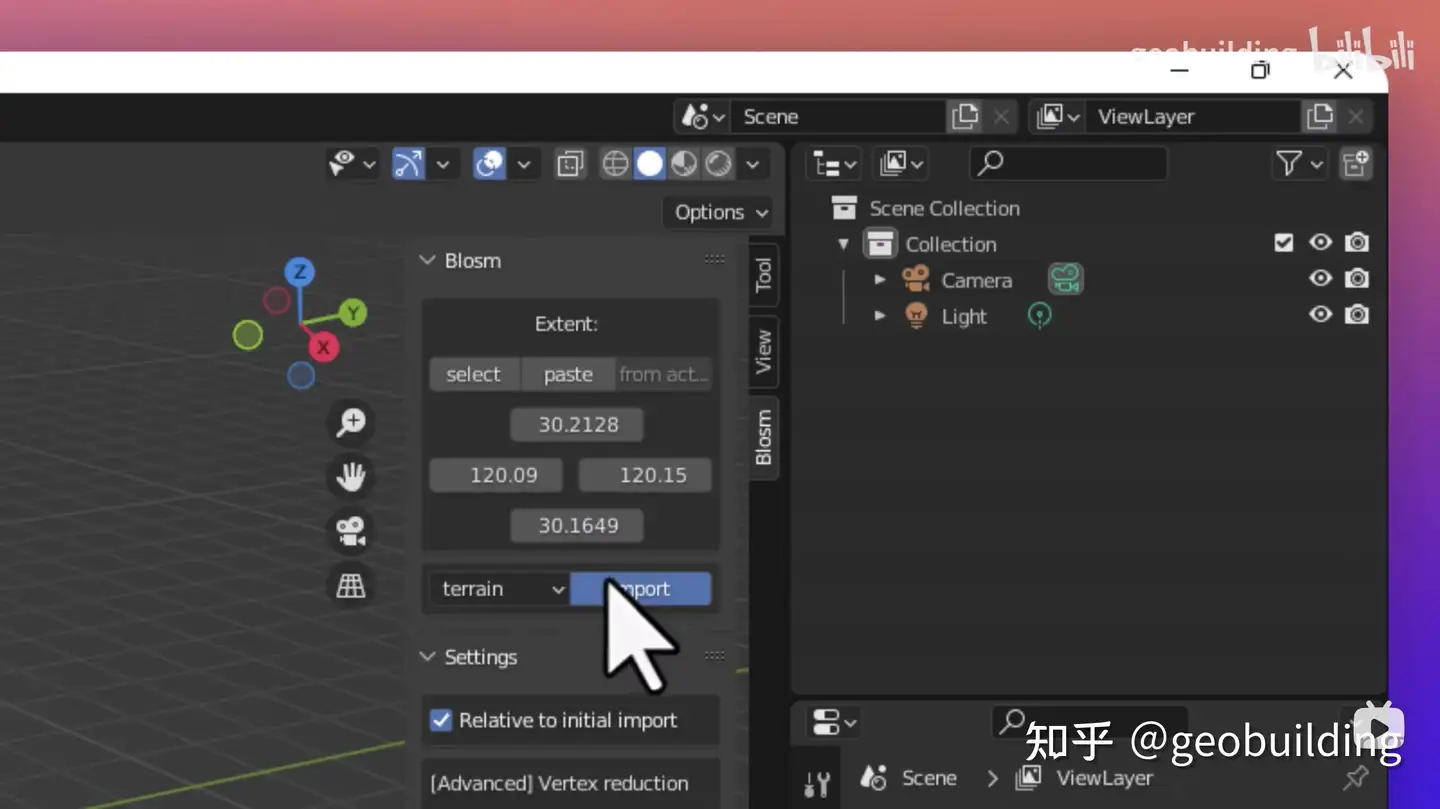
Task: Open the outliner filter dropdown
Action: (1299, 163)
